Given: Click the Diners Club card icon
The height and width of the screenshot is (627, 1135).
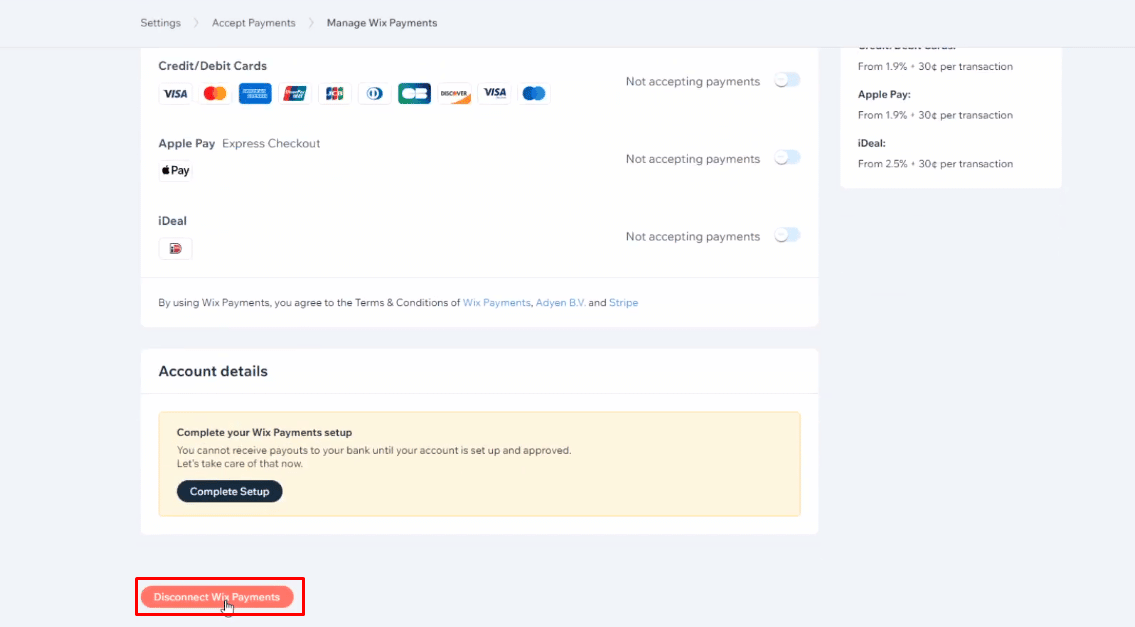Looking at the screenshot, I should tap(374, 93).
